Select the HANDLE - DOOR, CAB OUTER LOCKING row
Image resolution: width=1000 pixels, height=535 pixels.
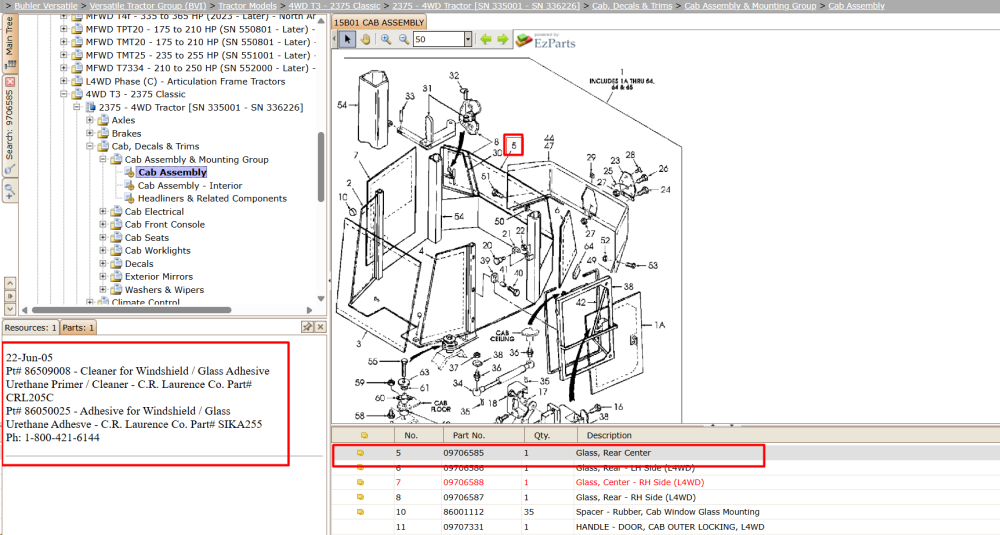click(666, 527)
